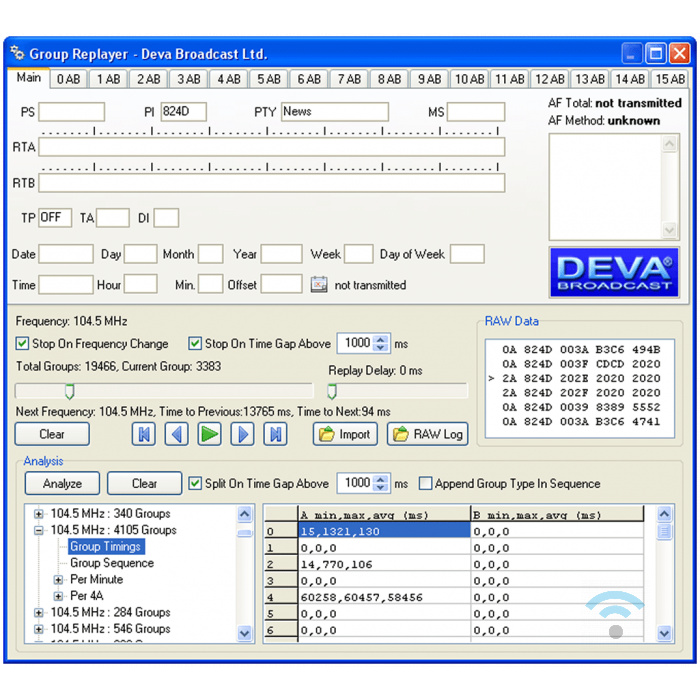
Task: Jump to the first group in playback
Action: pos(144,434)
